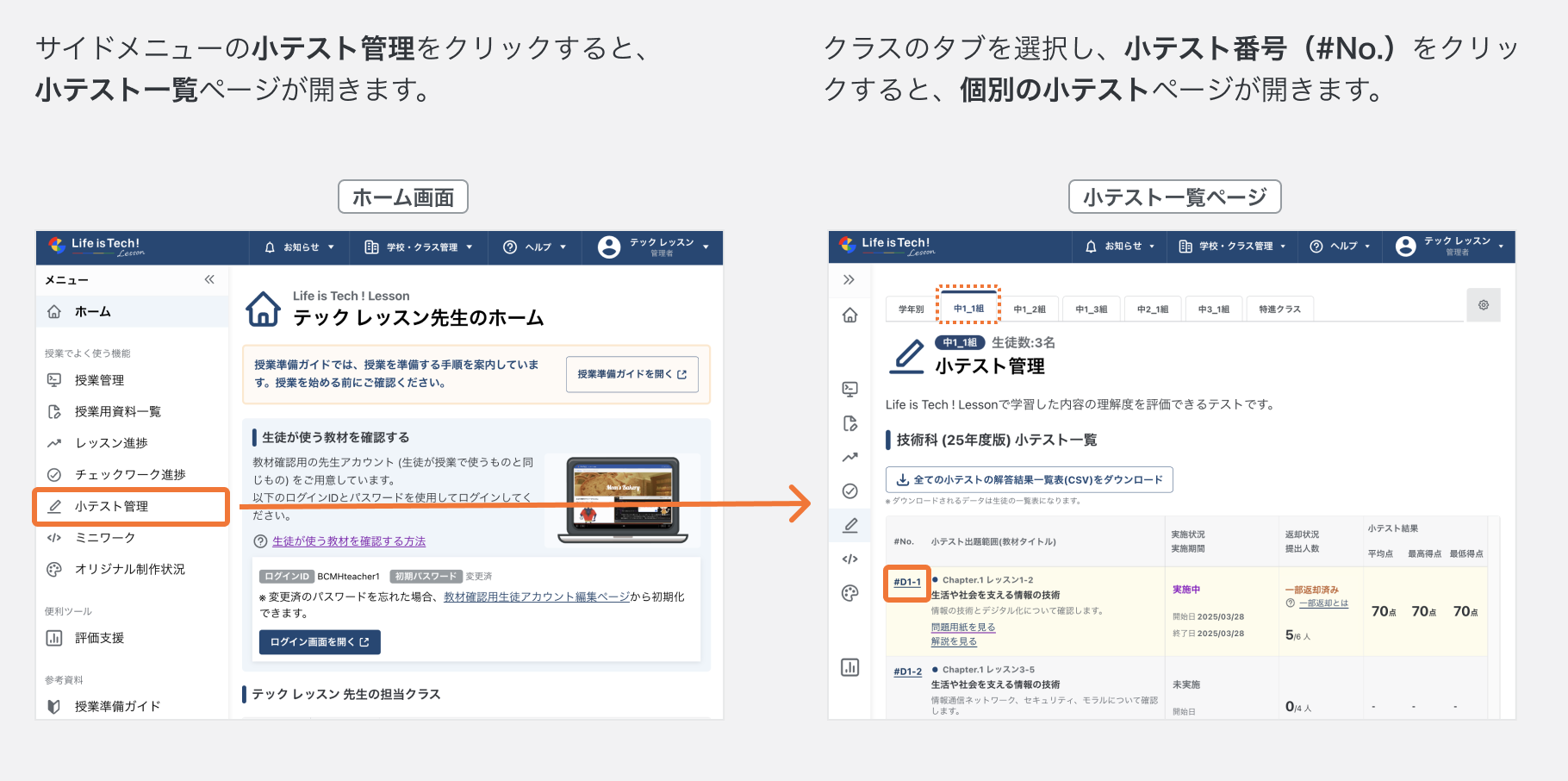The image size is (1568, 781).
Task: Download the all-quiz results CSV
Action: 1030,479
